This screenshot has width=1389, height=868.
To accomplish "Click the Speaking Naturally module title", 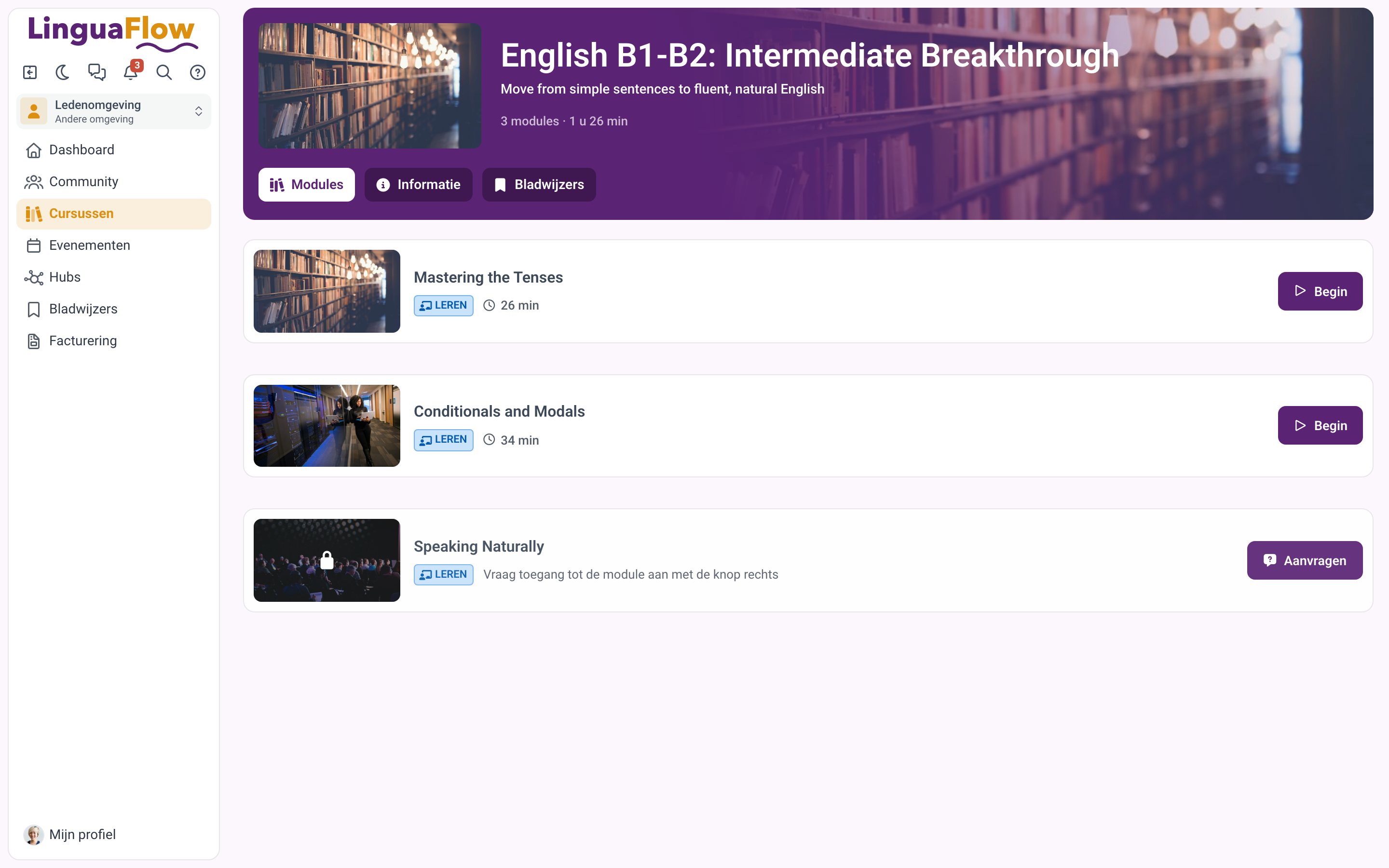I will pos(479,546).
